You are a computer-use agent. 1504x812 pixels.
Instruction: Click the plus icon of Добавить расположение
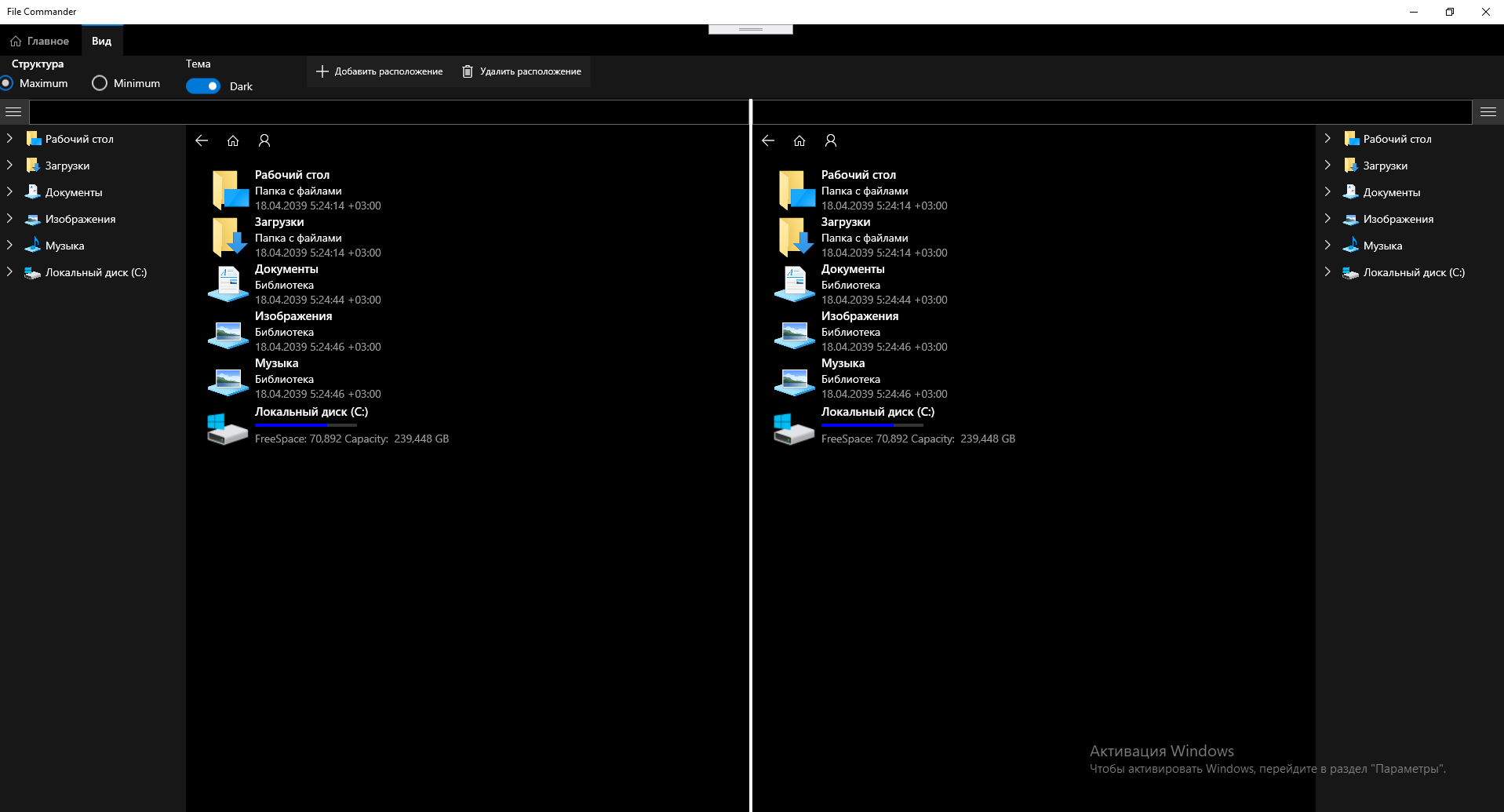pos(322,71)
